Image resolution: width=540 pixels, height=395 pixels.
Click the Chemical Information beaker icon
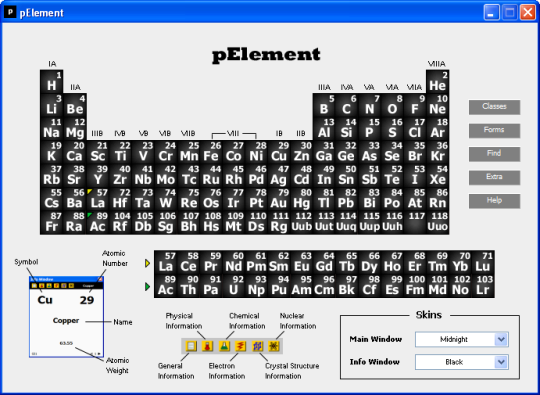click(x=224, y=345)
